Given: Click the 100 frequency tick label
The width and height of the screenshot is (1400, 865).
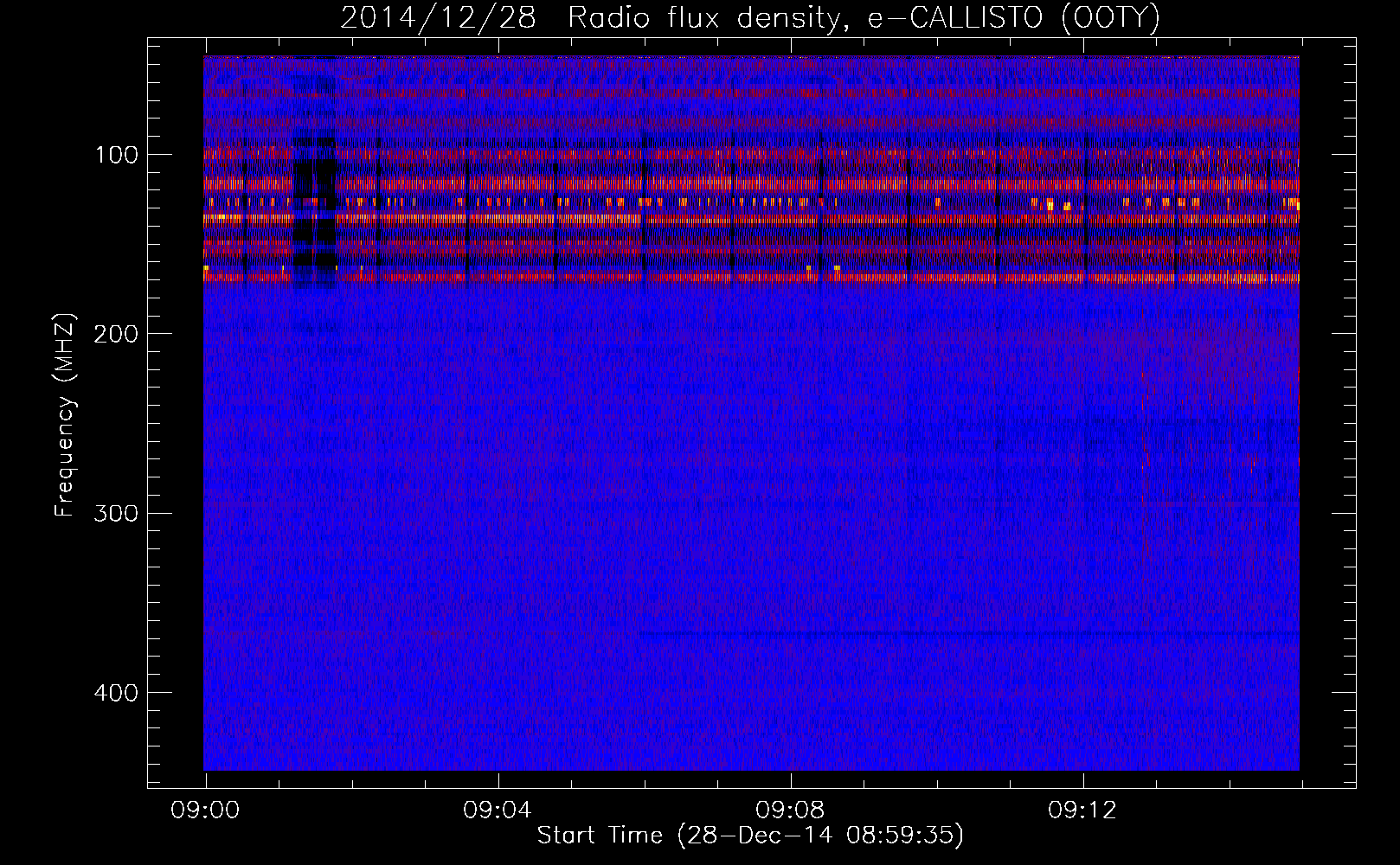Looking at the screenshot, I should (117, 156).
